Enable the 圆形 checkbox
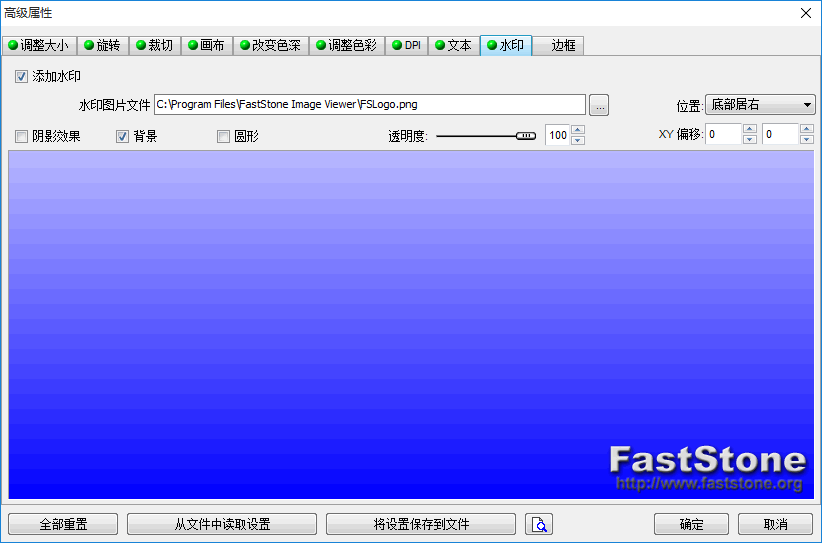 point(223,137)
